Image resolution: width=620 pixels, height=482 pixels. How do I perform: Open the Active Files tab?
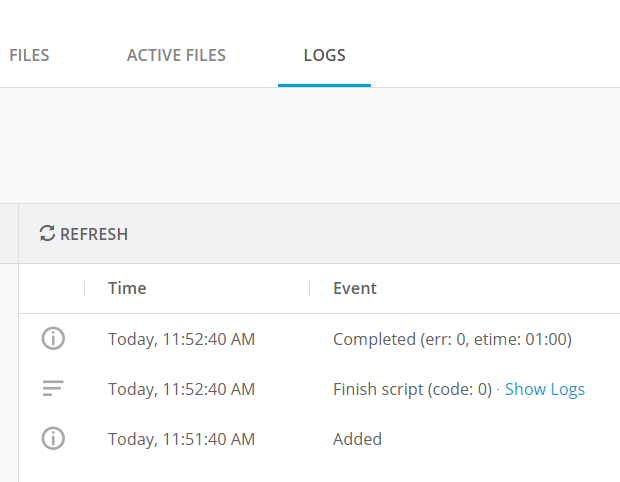176,55
